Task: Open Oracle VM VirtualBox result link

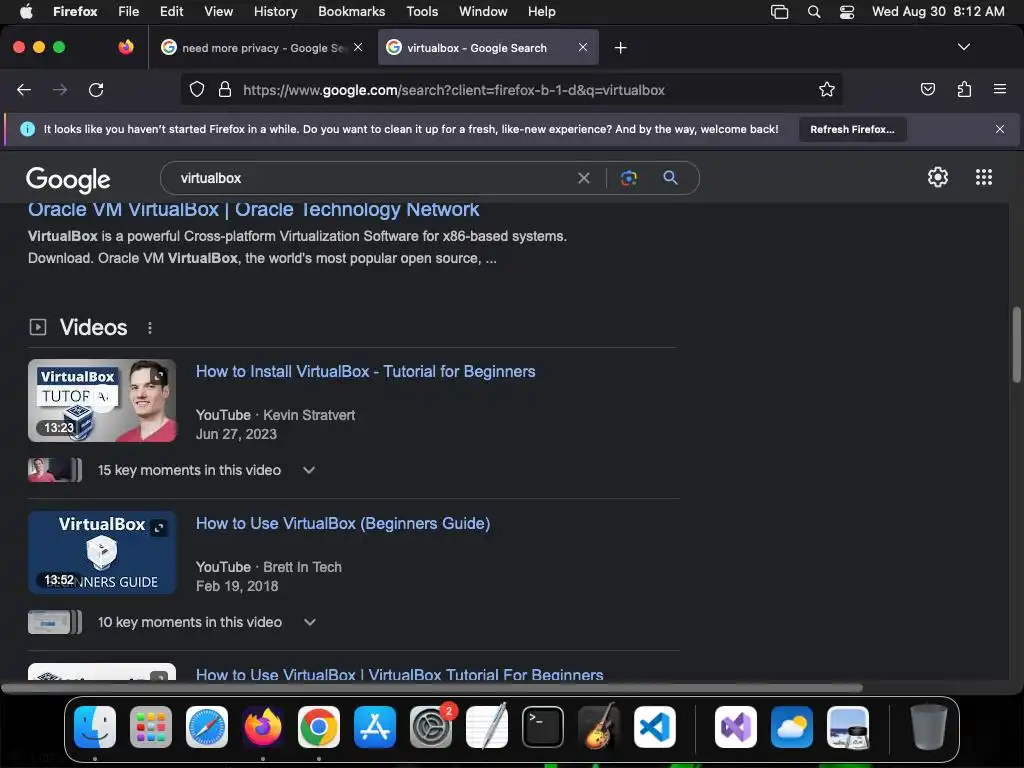Action: (253, 209)
